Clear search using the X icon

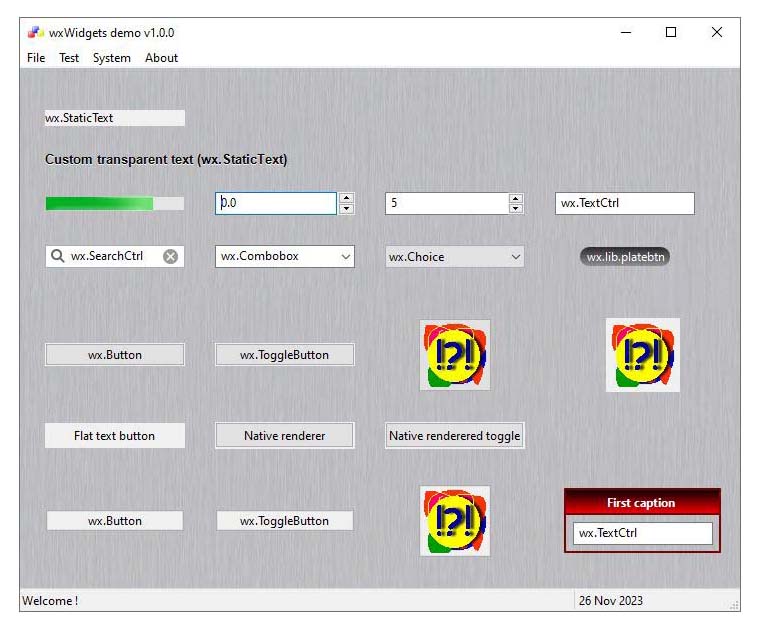click(170, 256)
